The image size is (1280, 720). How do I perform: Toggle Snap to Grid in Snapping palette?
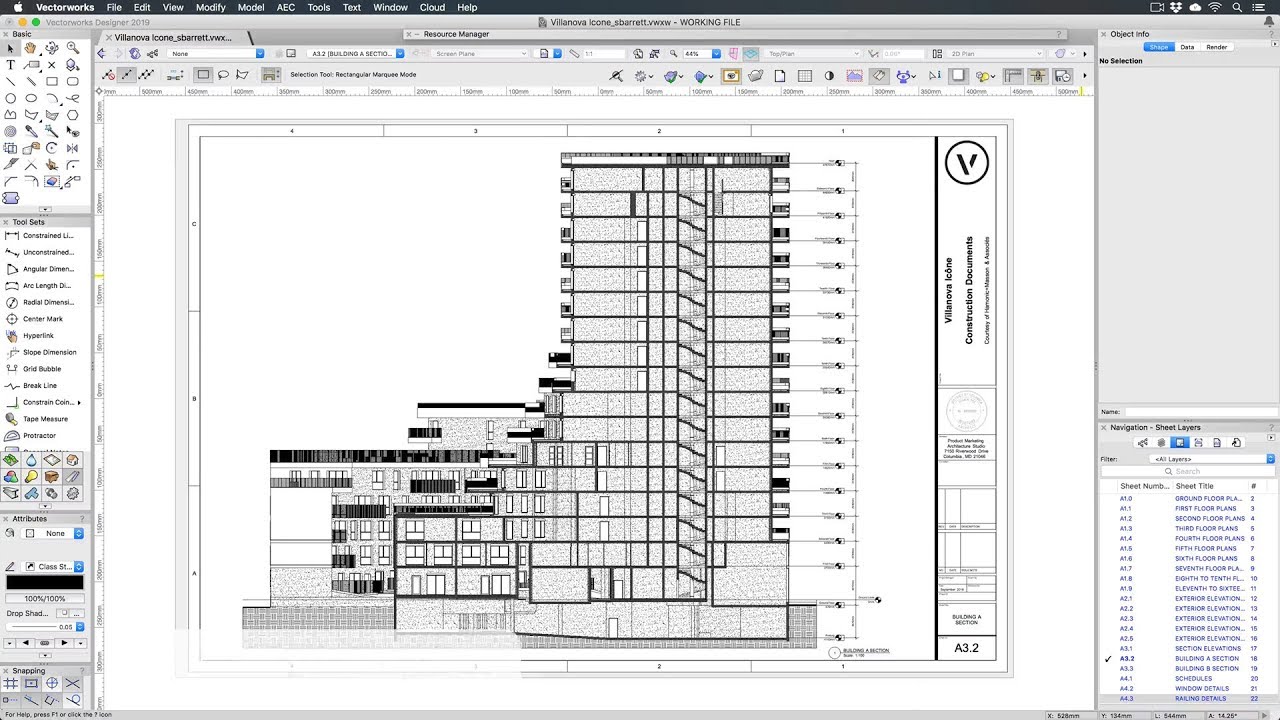[10, 683]
